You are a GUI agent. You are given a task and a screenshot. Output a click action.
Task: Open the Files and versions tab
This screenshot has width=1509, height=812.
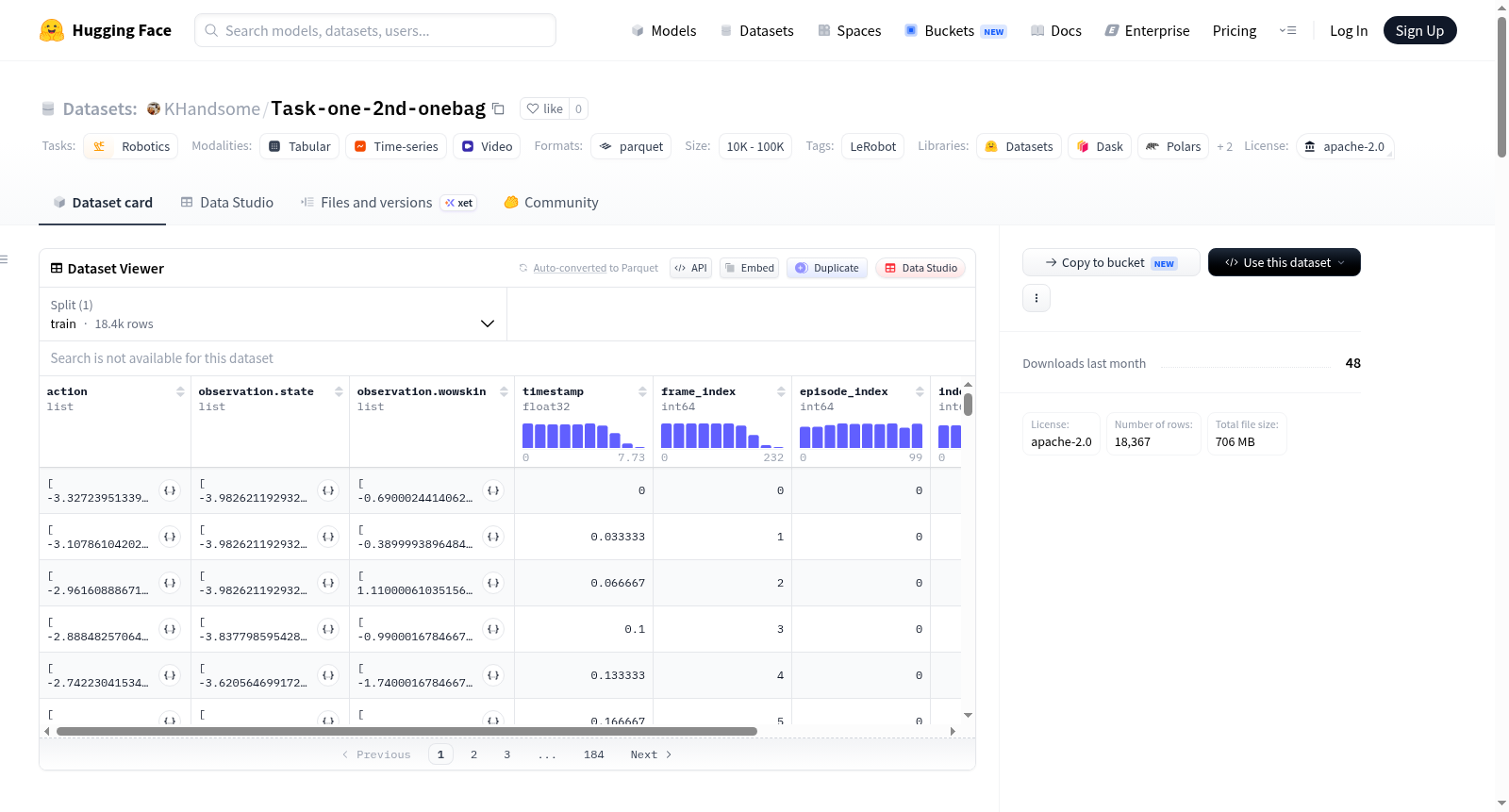point(389,203)
